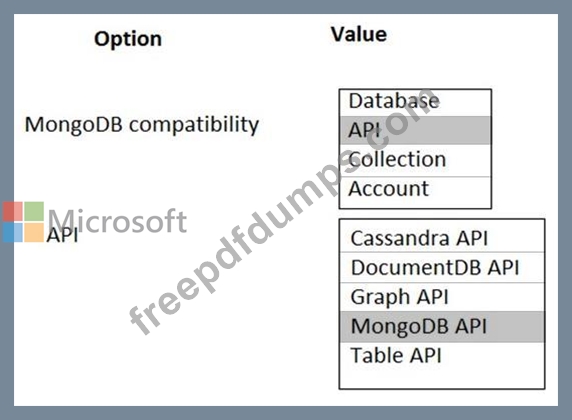Click the Value column header

(x=359, y=35)
